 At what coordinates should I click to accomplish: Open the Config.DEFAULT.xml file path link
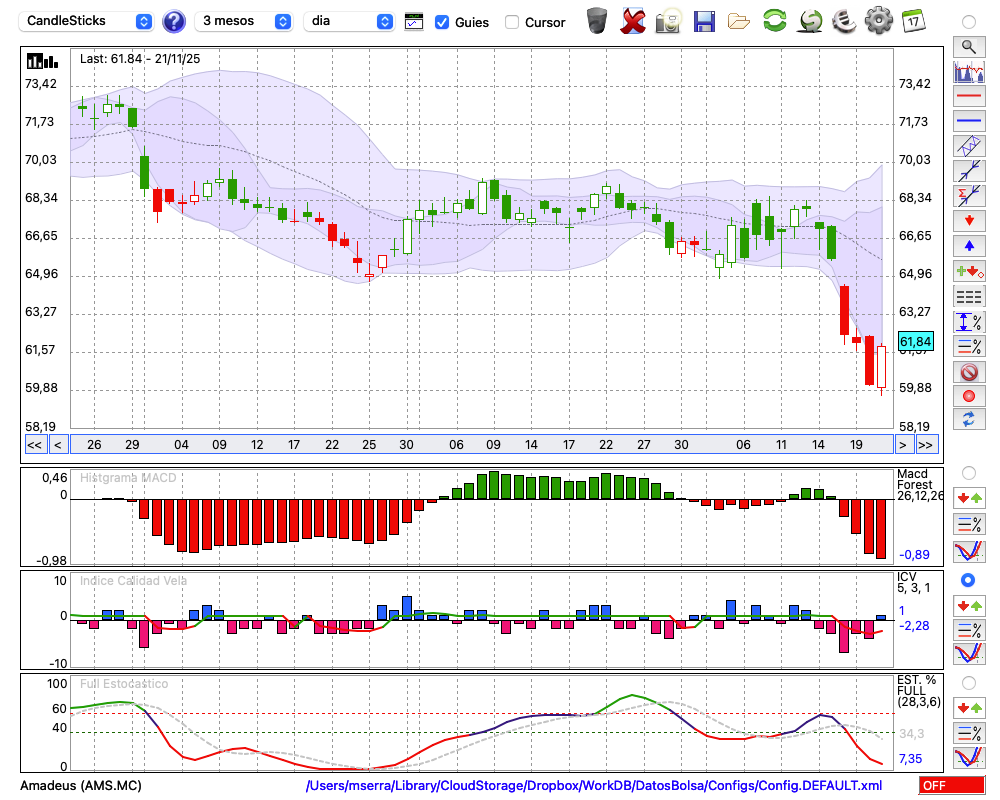click(594, 786)
